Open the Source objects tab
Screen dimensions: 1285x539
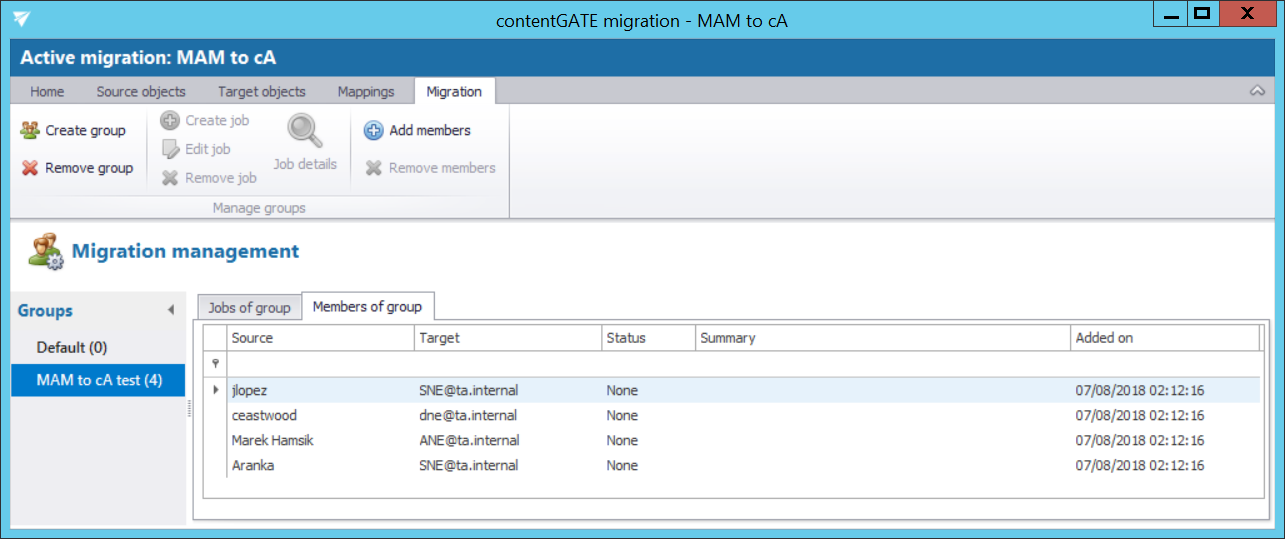141,91
